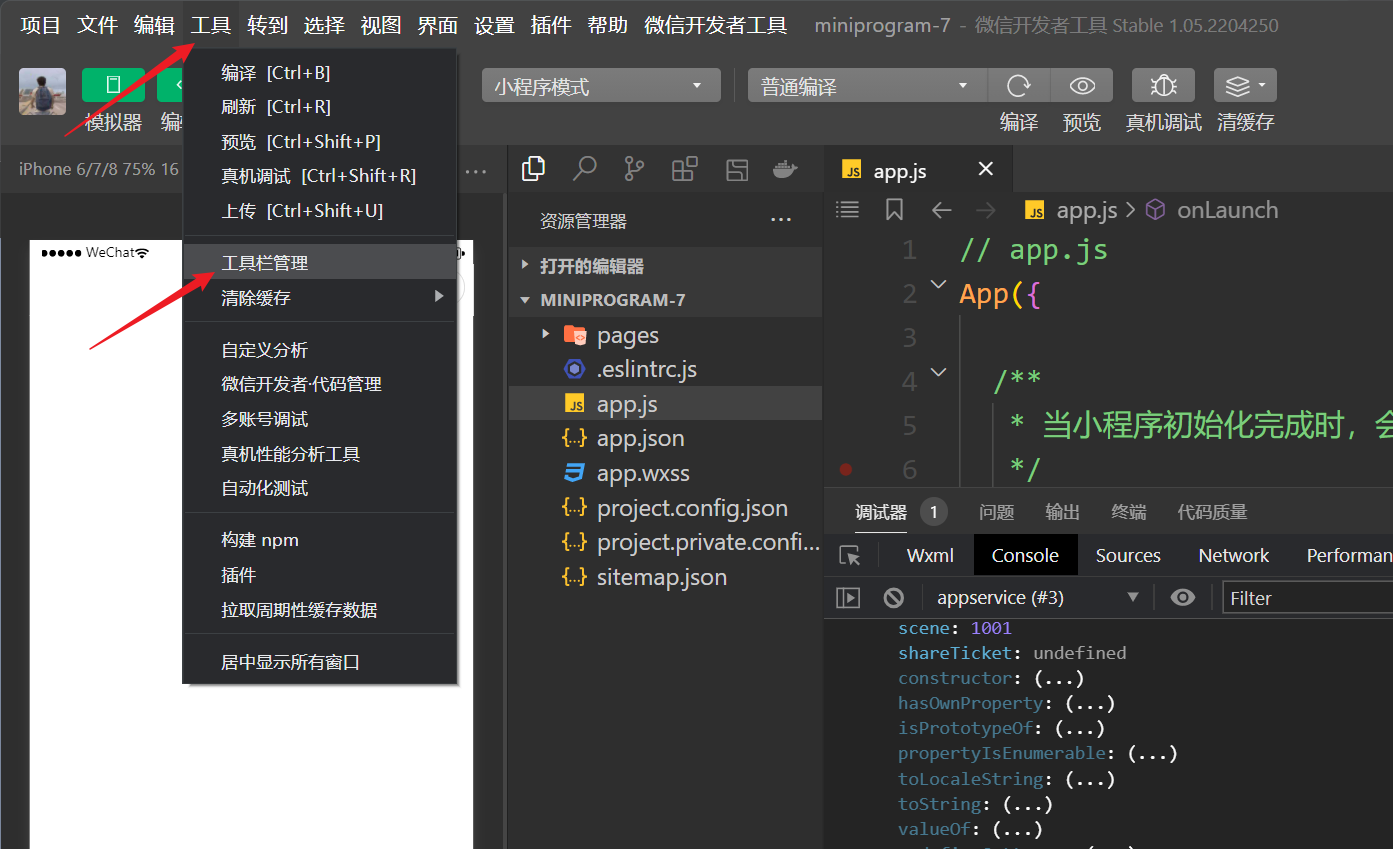
Task: Collapse the MINIPROGRAM-7 project root
Action: 665,300
